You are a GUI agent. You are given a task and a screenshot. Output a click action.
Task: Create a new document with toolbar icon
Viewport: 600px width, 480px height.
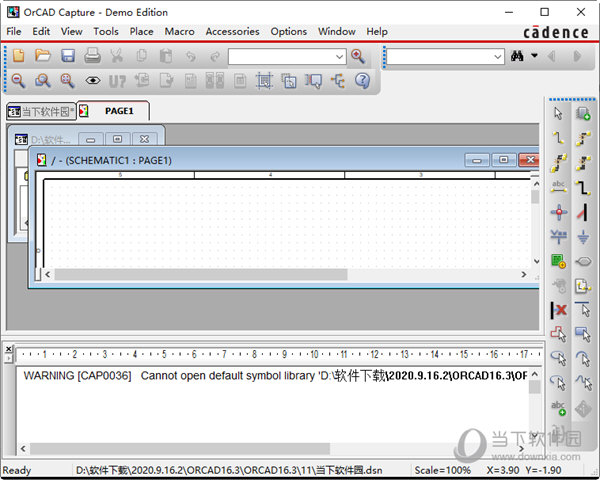tap(18, 56)
